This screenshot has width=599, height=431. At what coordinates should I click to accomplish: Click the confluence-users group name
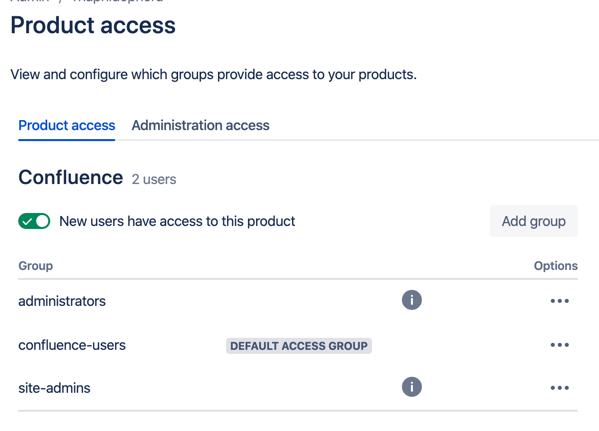pos(72,345)
